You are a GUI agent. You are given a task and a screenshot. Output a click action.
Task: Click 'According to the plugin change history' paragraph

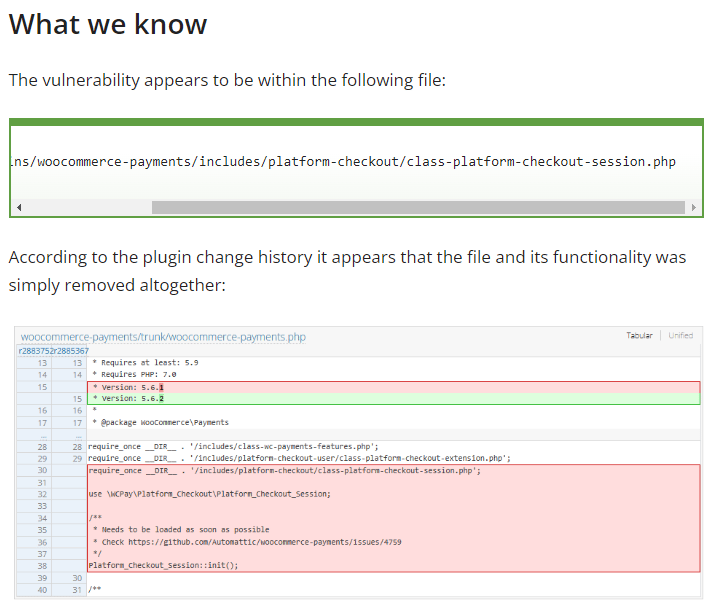347,271
